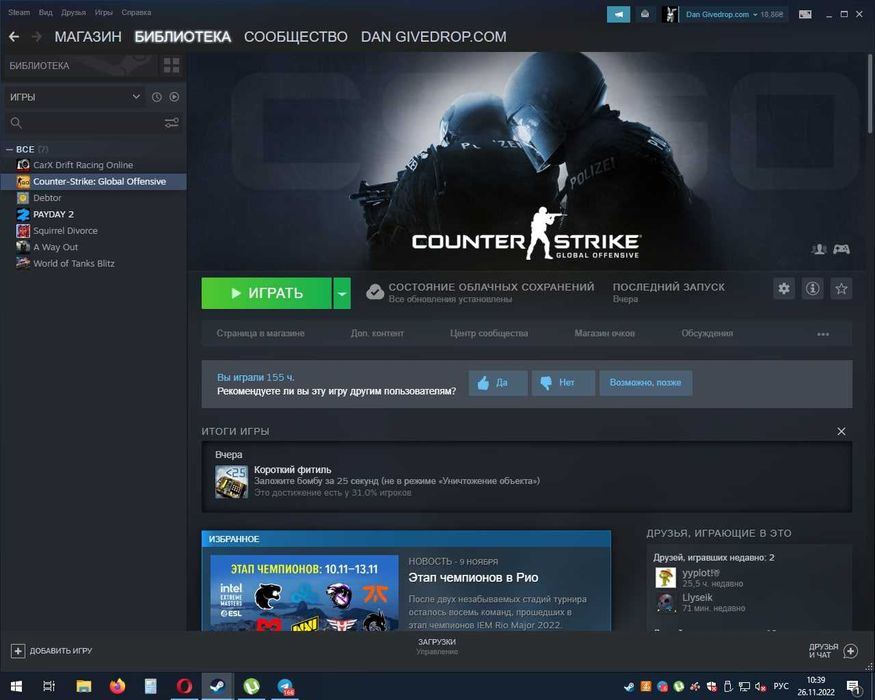
Task: Click the controller support icon
Action: [x=842, y=249]
